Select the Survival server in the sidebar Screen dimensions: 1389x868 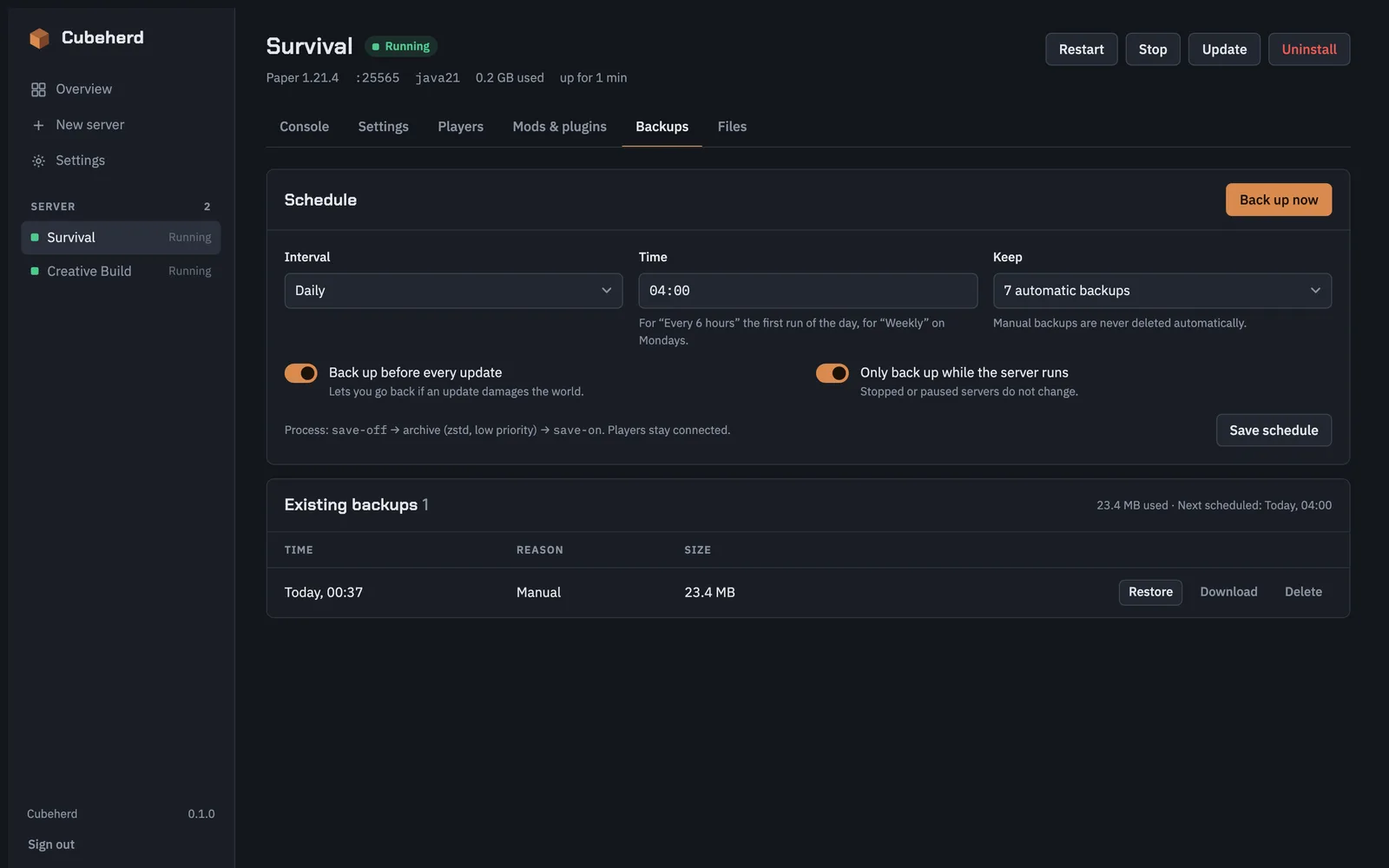[x=121, y=238]
